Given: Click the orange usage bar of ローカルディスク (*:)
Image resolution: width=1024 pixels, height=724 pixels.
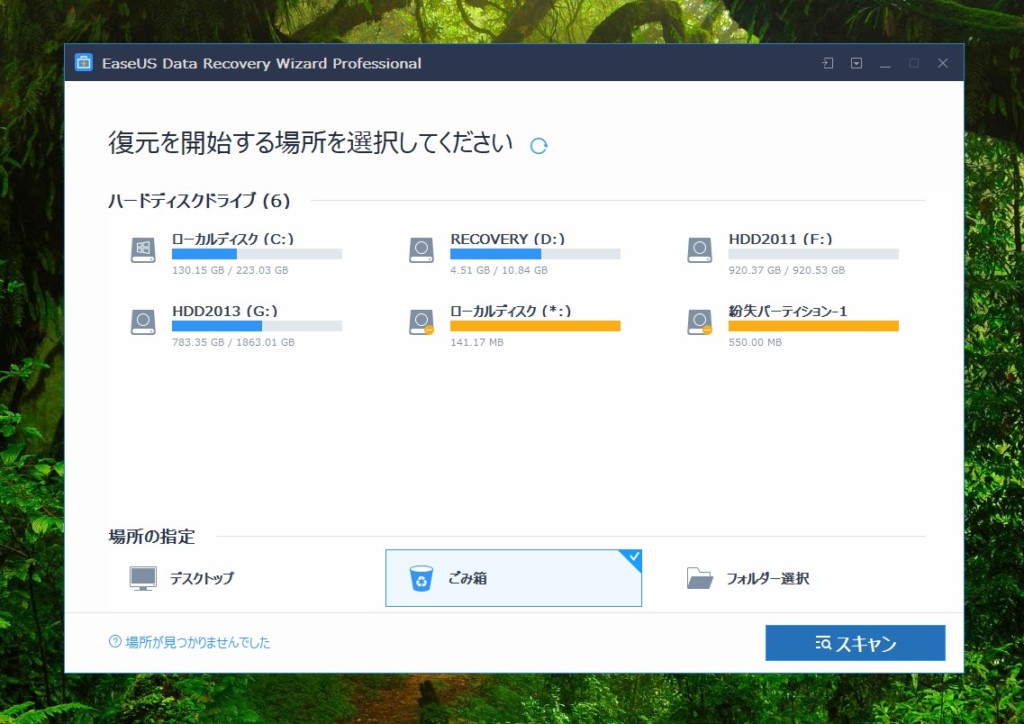Looking at the screenshot, I should pos(535,326).
